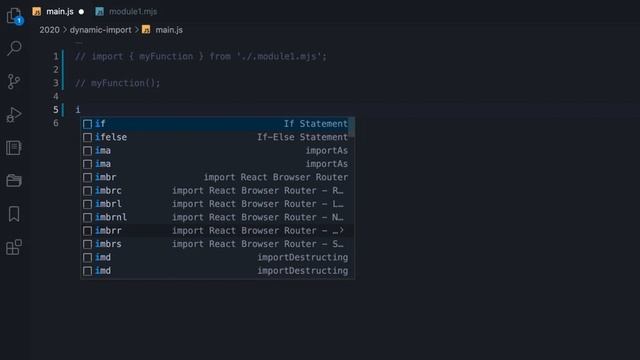
Task: Open the notebook-style panel icon in activity bar
Action: [14, 148]
